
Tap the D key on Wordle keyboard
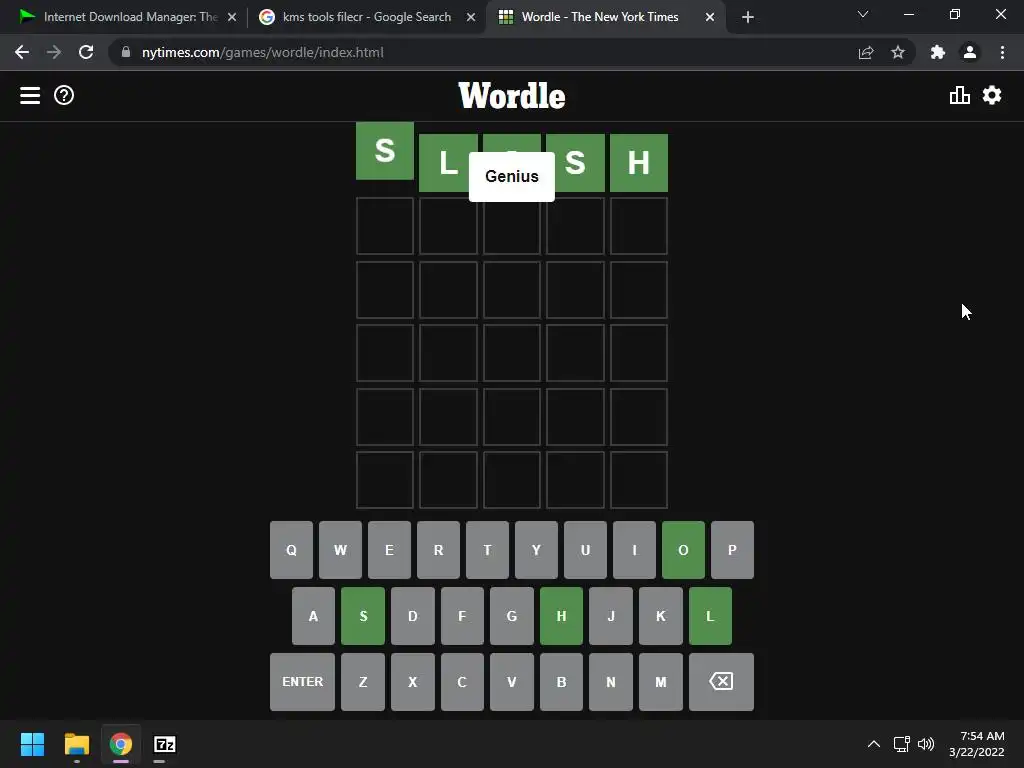[413, 616]
